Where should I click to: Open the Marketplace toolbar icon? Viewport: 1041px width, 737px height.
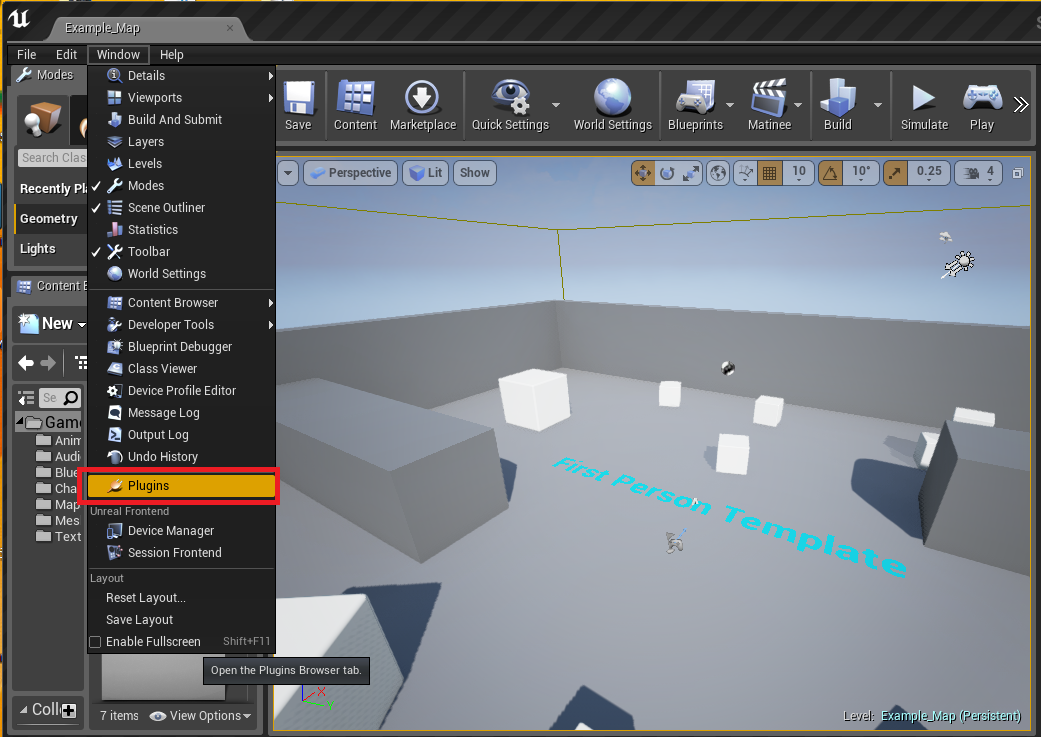click(x=422, y=105)
